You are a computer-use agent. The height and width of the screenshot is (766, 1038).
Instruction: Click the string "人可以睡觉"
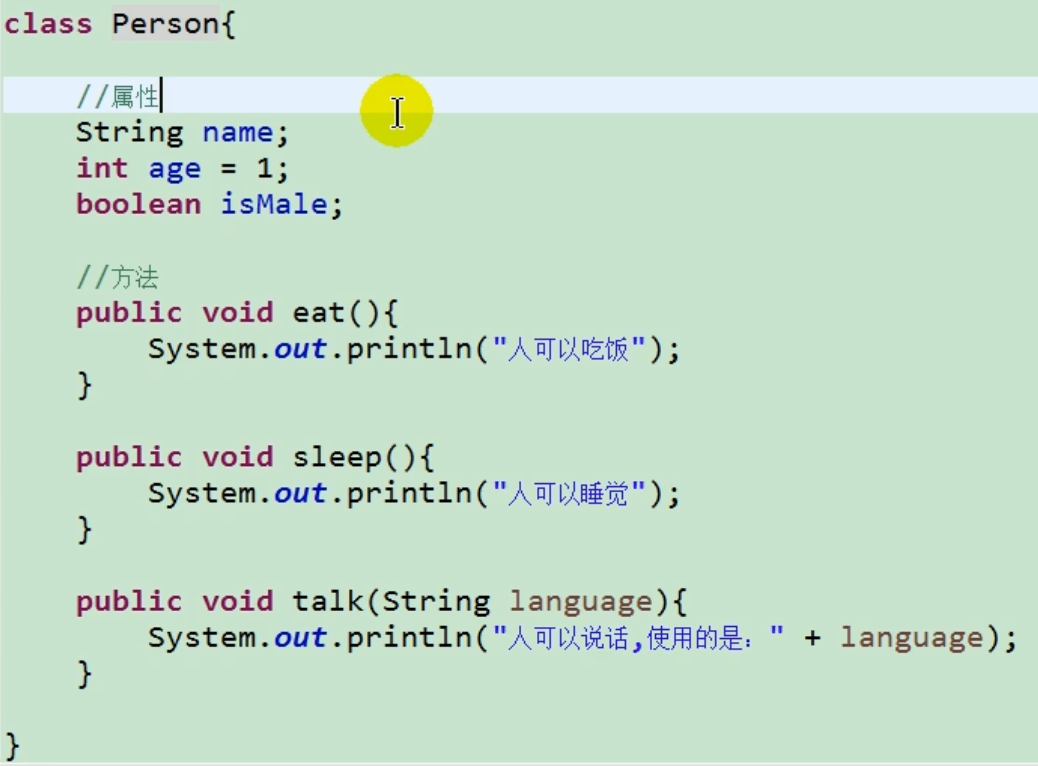point(569,493)
